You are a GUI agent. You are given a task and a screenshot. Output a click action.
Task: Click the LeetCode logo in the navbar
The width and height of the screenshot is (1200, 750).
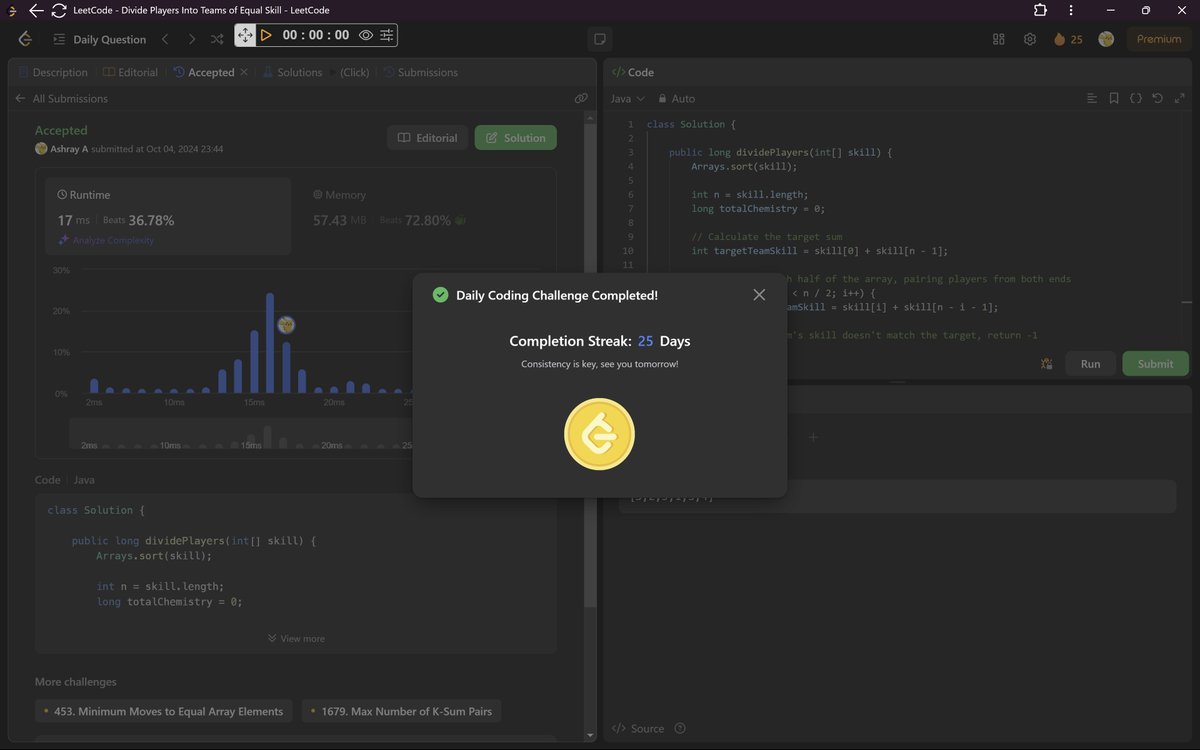[x=25, y=39]
